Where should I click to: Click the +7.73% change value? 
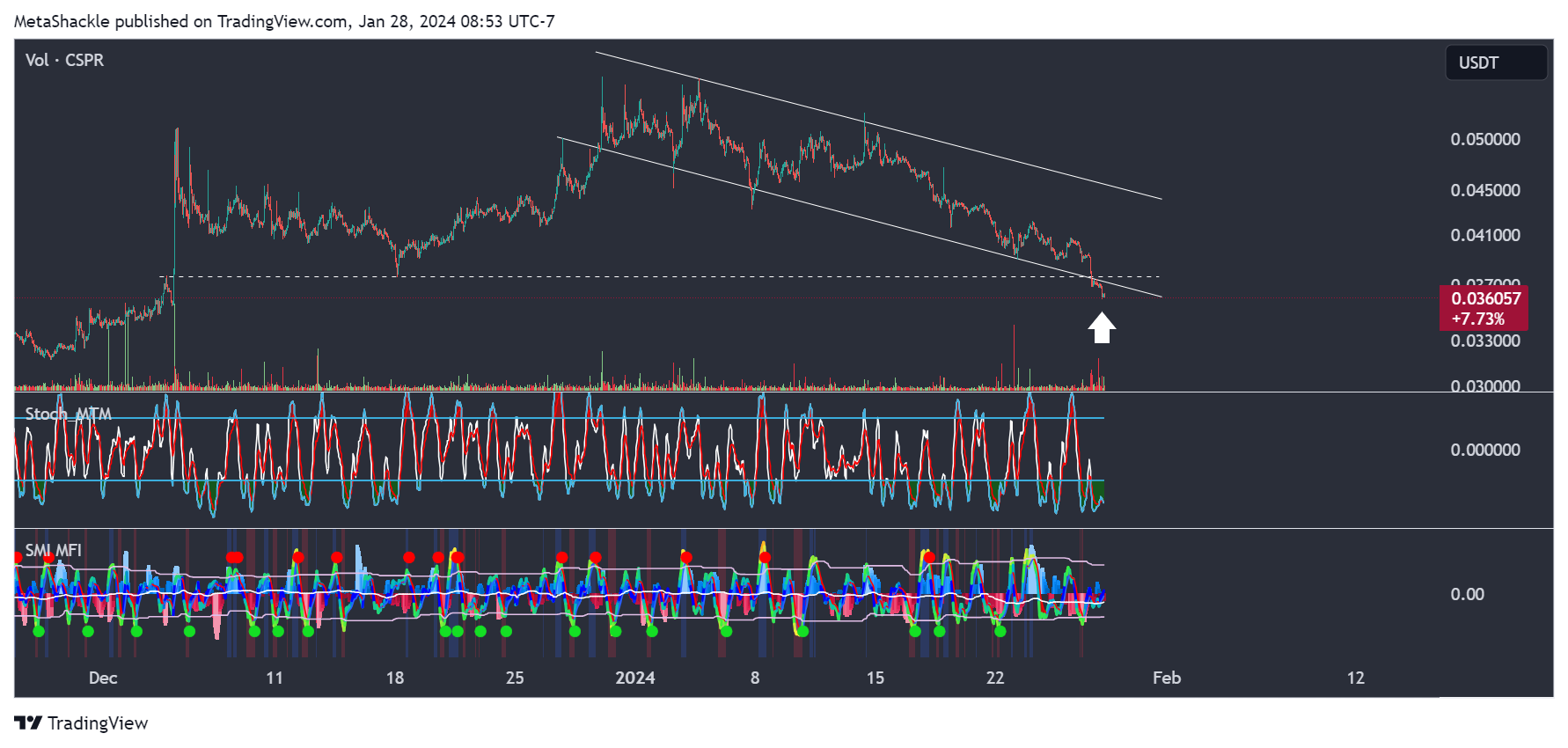pos(1478,319)
